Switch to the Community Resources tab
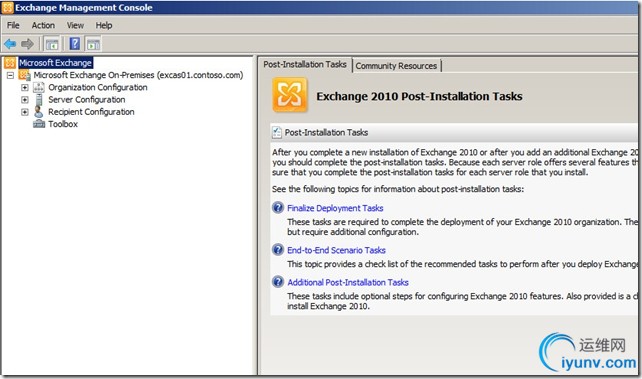This screenshot has height=379, width=642. click(x=396, y=65)
